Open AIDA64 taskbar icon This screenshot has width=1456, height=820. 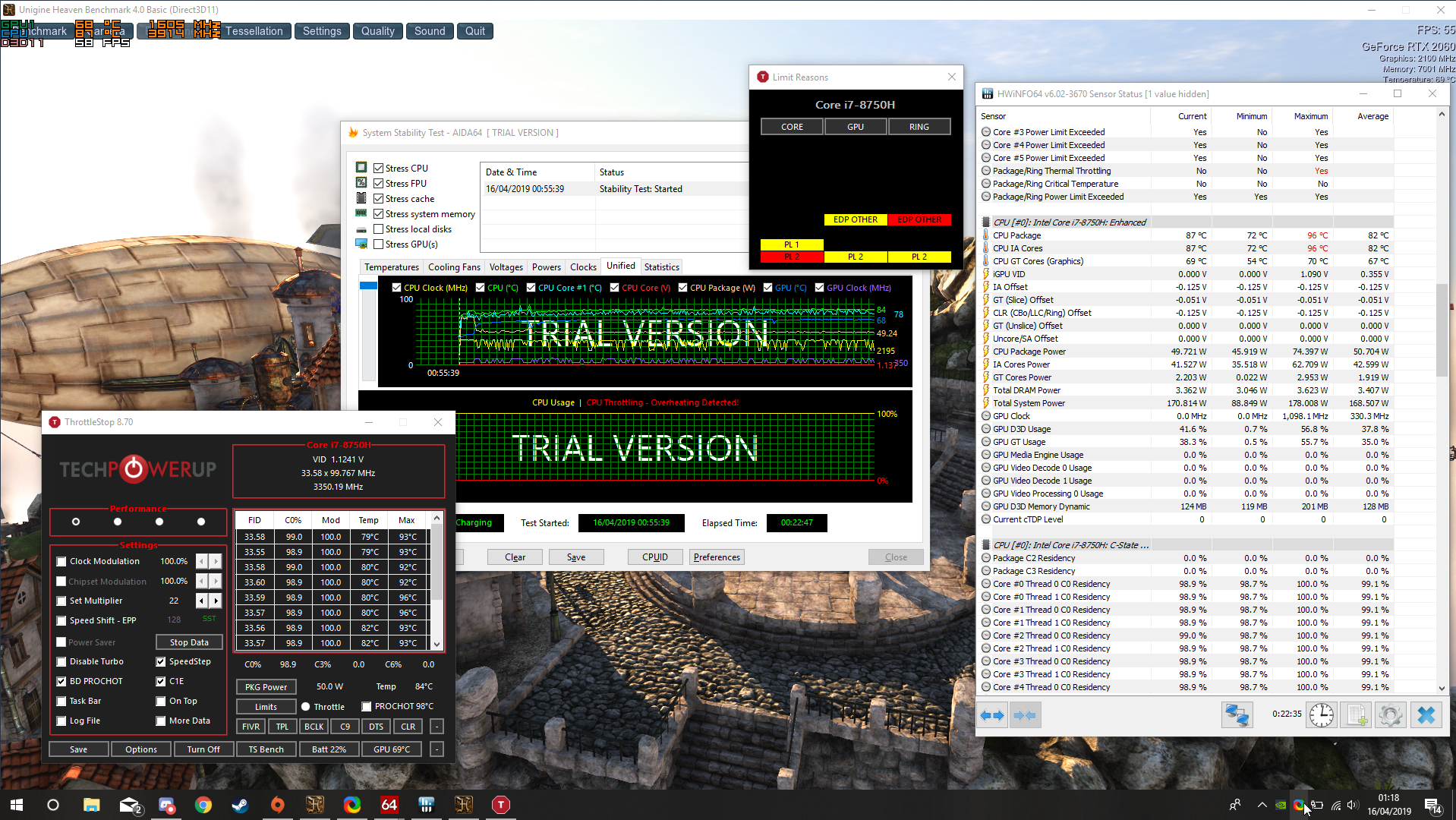coord(389,805)
